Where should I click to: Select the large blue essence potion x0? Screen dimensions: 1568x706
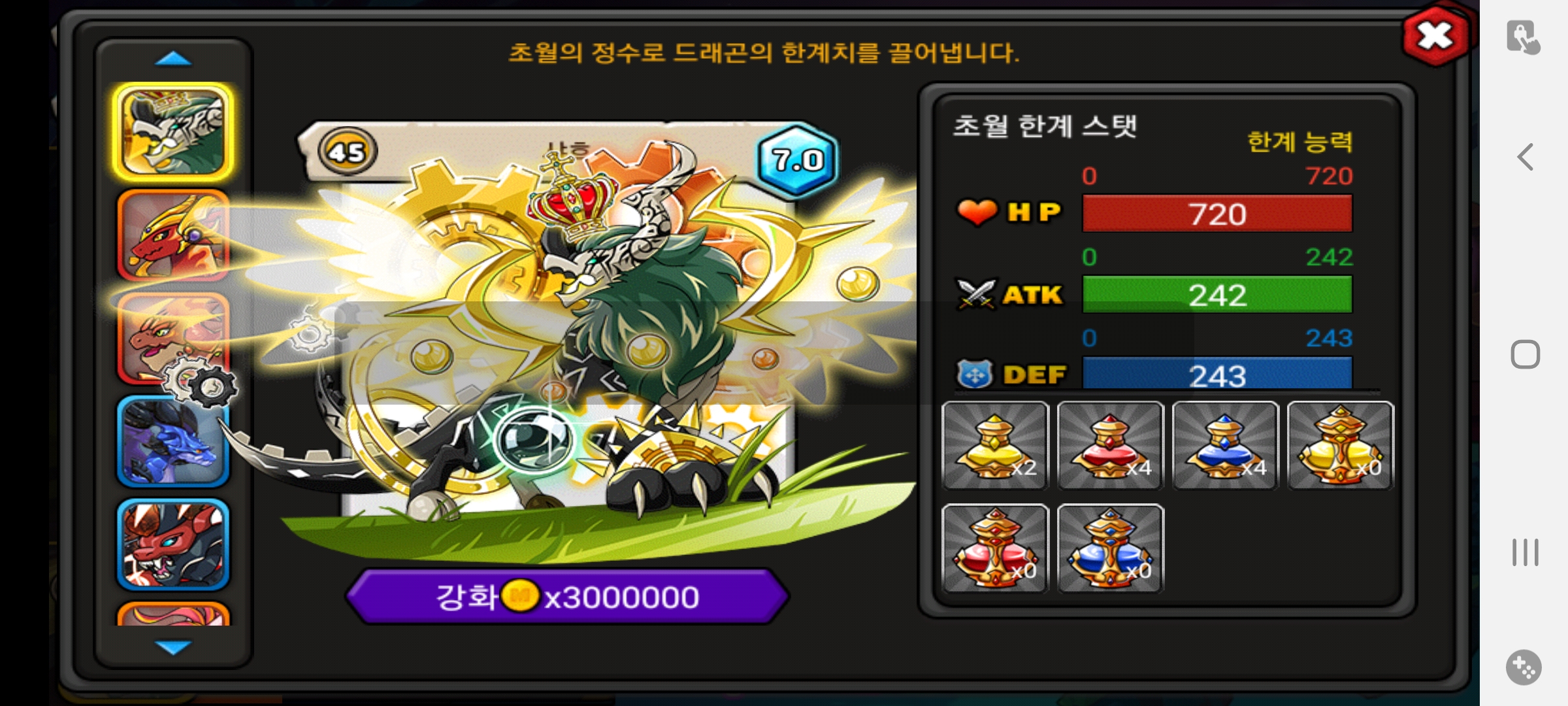tap(1110, 548)
